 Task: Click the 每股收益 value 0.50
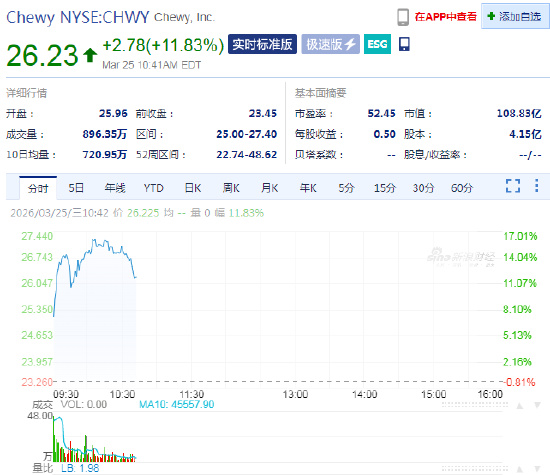click(x=384, y=134)
